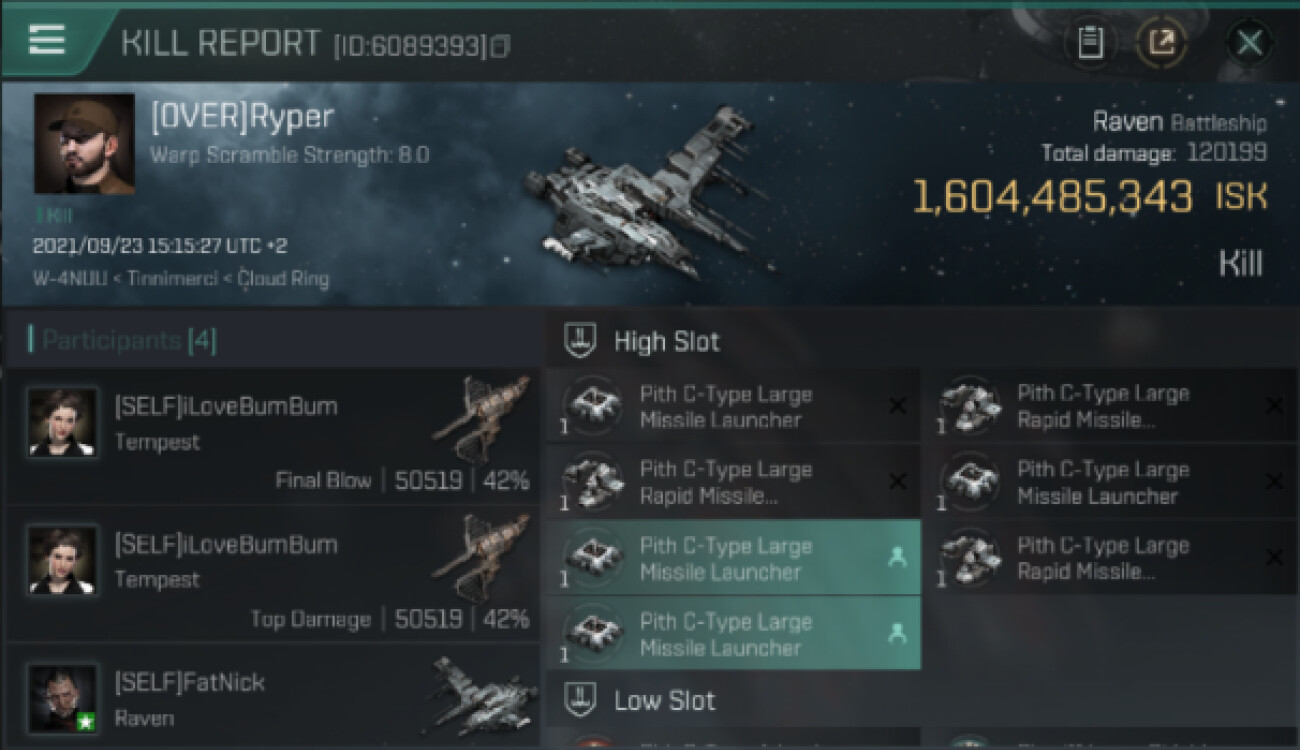Copy the kill report ID
The width and height of the screenshot is (1300, 750).
pos(500,46)
